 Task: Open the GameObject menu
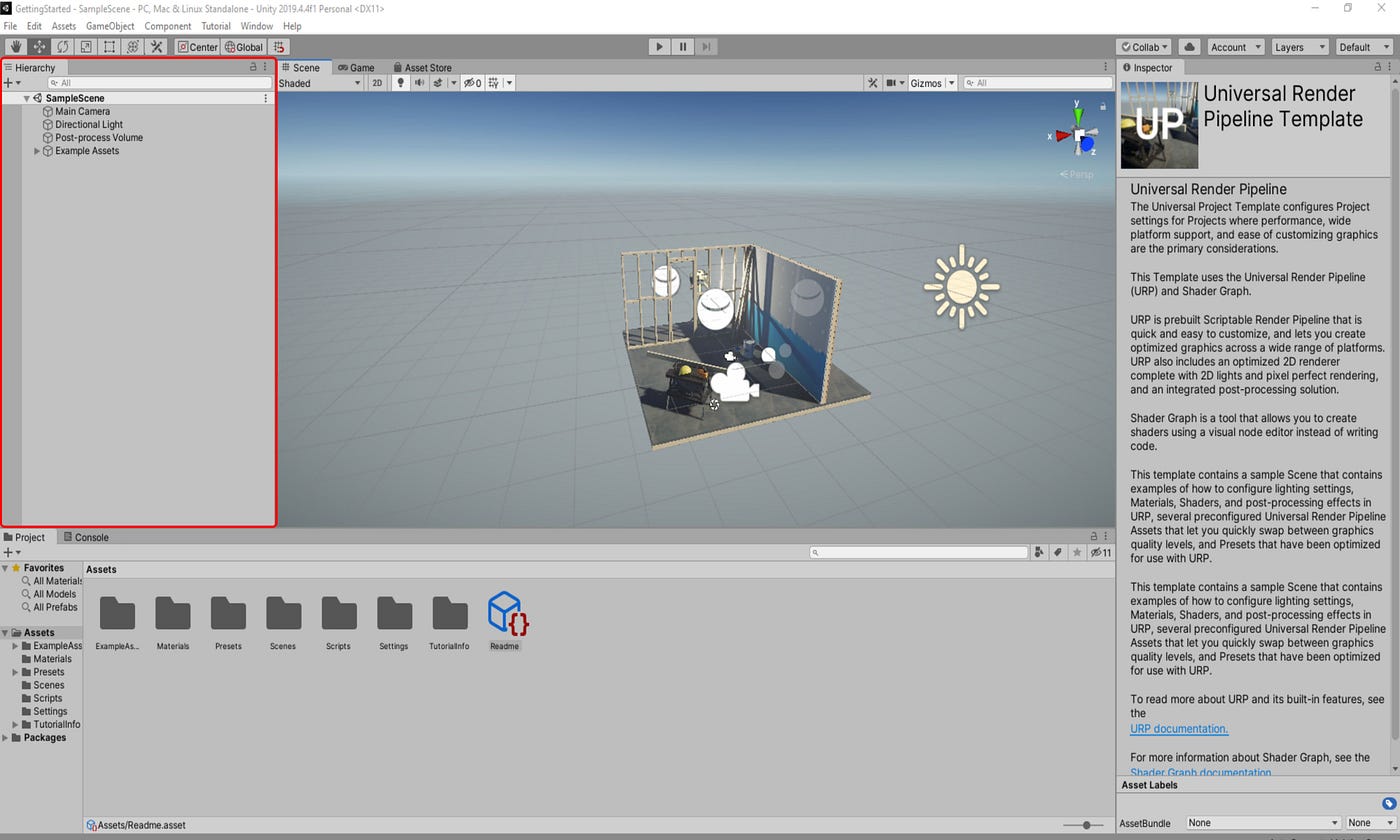110,26
